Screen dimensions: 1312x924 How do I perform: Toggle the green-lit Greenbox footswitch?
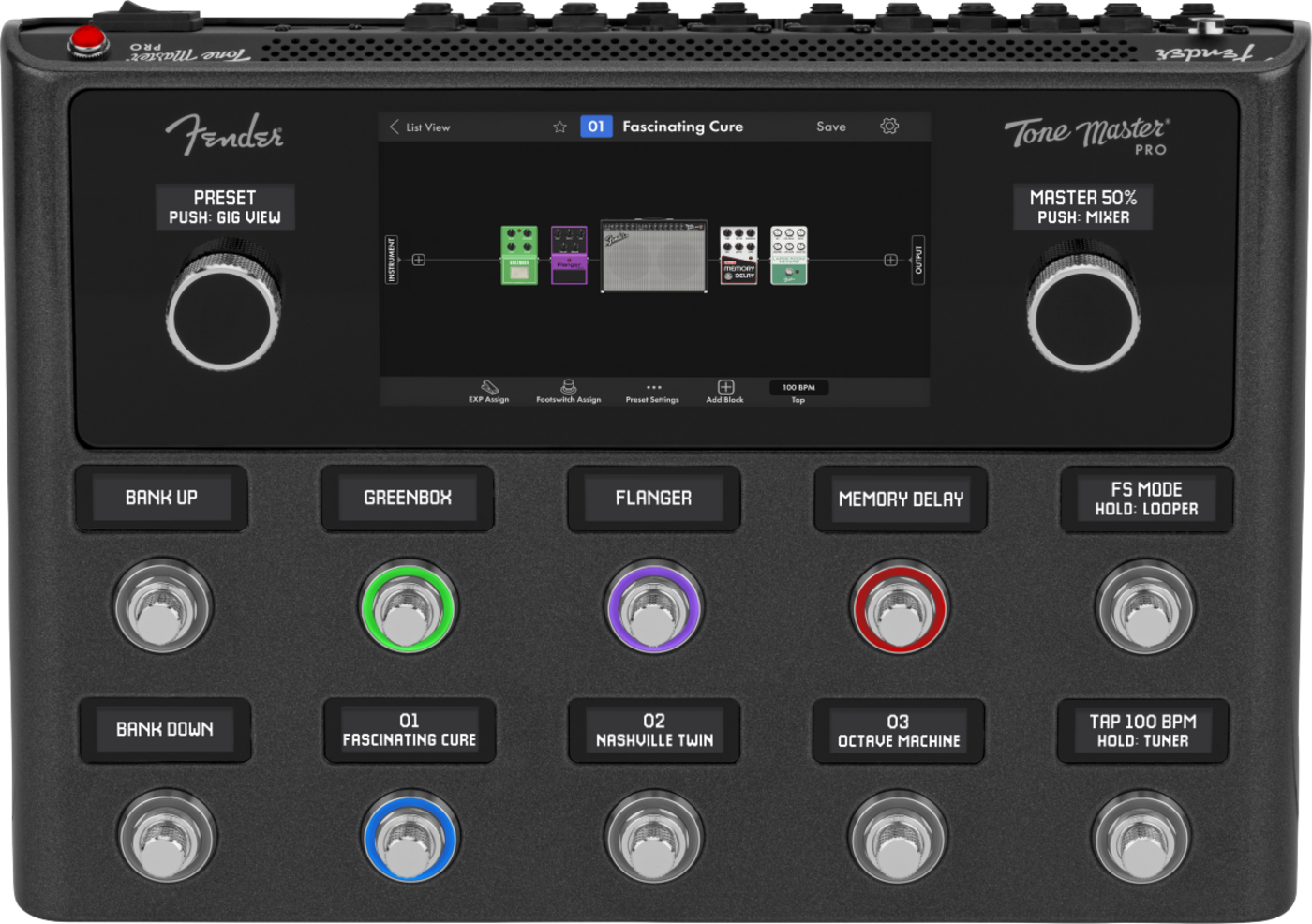point(409,608)
